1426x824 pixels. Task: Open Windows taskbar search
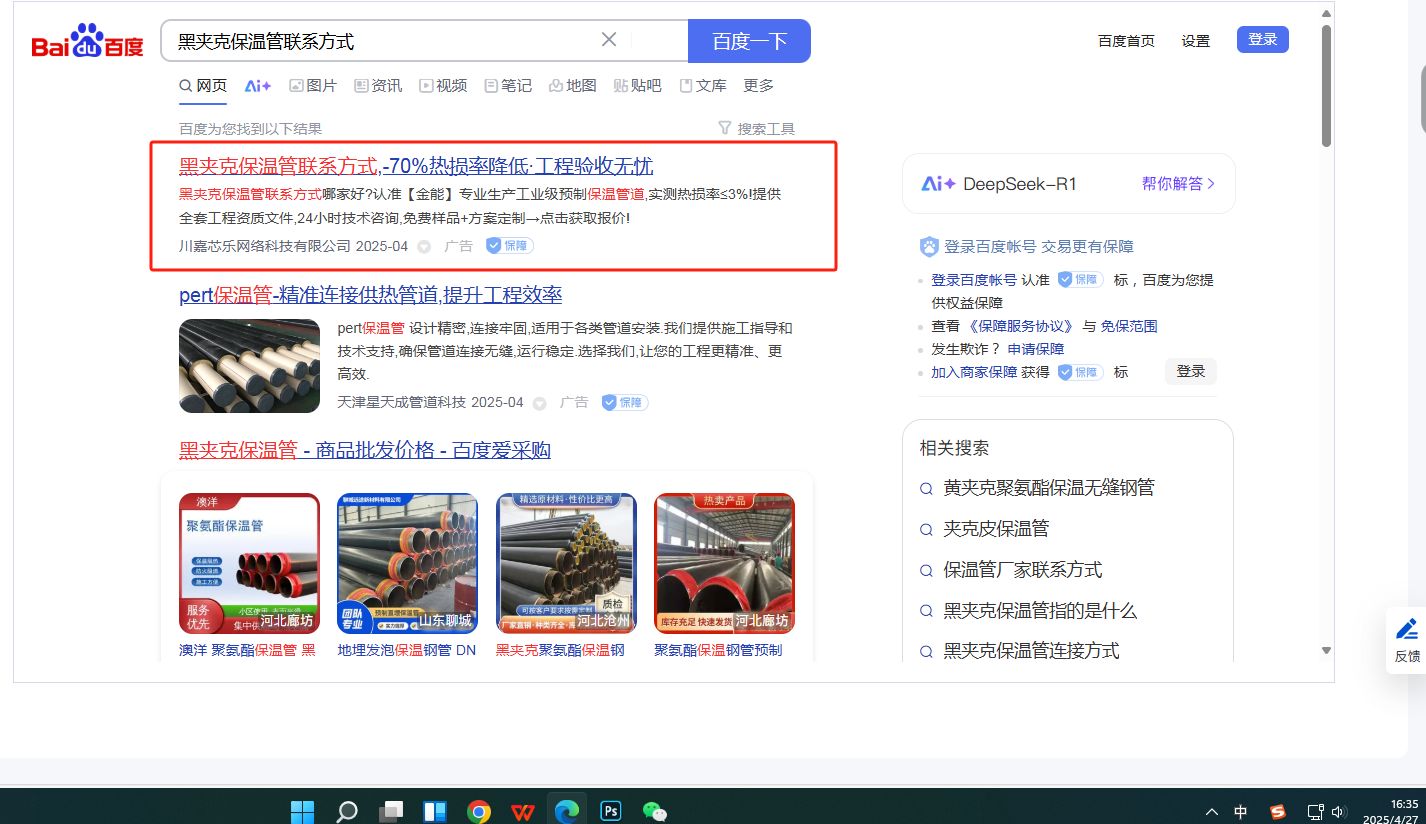(x=347, y=810)
